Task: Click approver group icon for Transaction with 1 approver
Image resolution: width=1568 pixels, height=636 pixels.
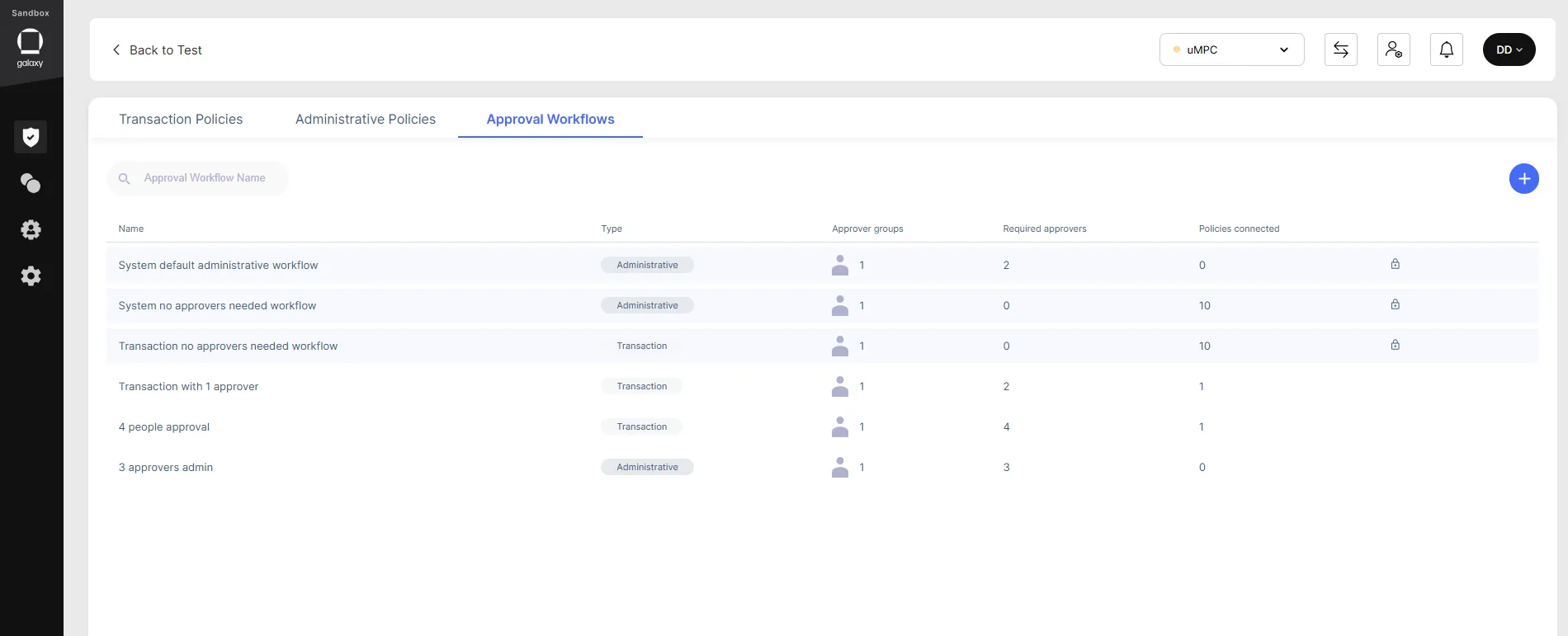Action: click(840, 386)
